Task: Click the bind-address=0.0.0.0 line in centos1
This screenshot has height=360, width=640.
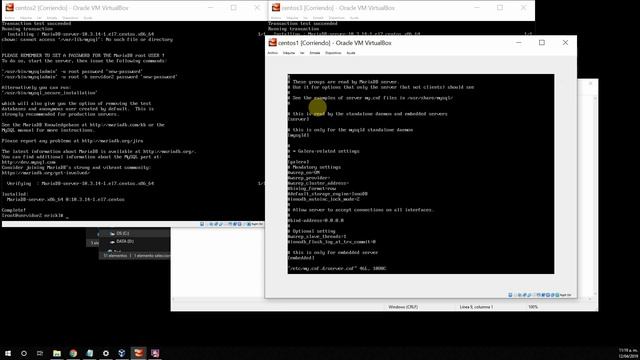Action: click(x=316, y=220)
